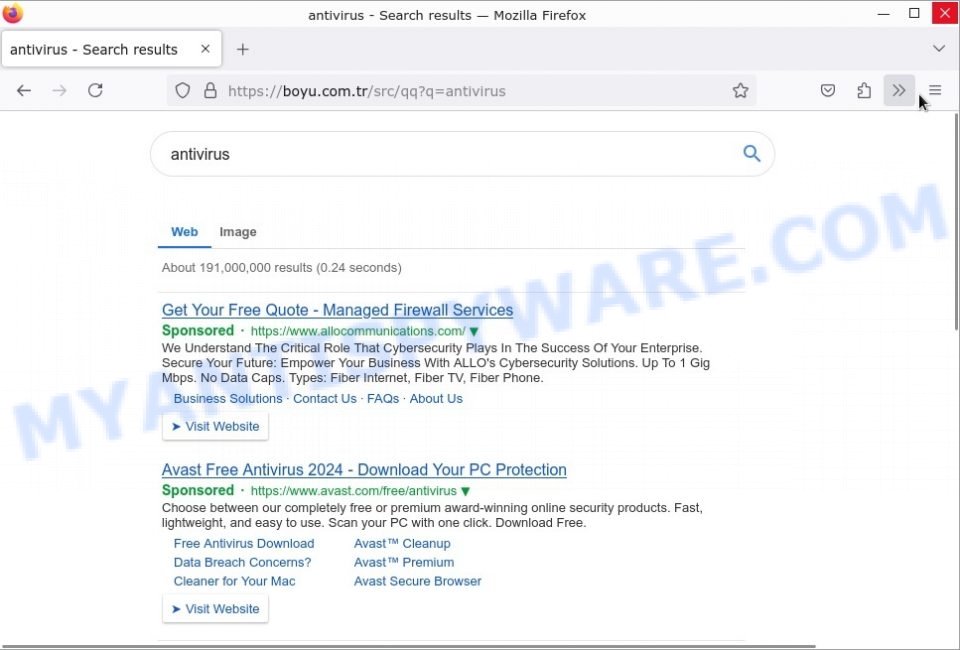The width and height of the screenshot is (960, 650).
Task: Open FAQs sitelink
Action: (x=383, y=398)
